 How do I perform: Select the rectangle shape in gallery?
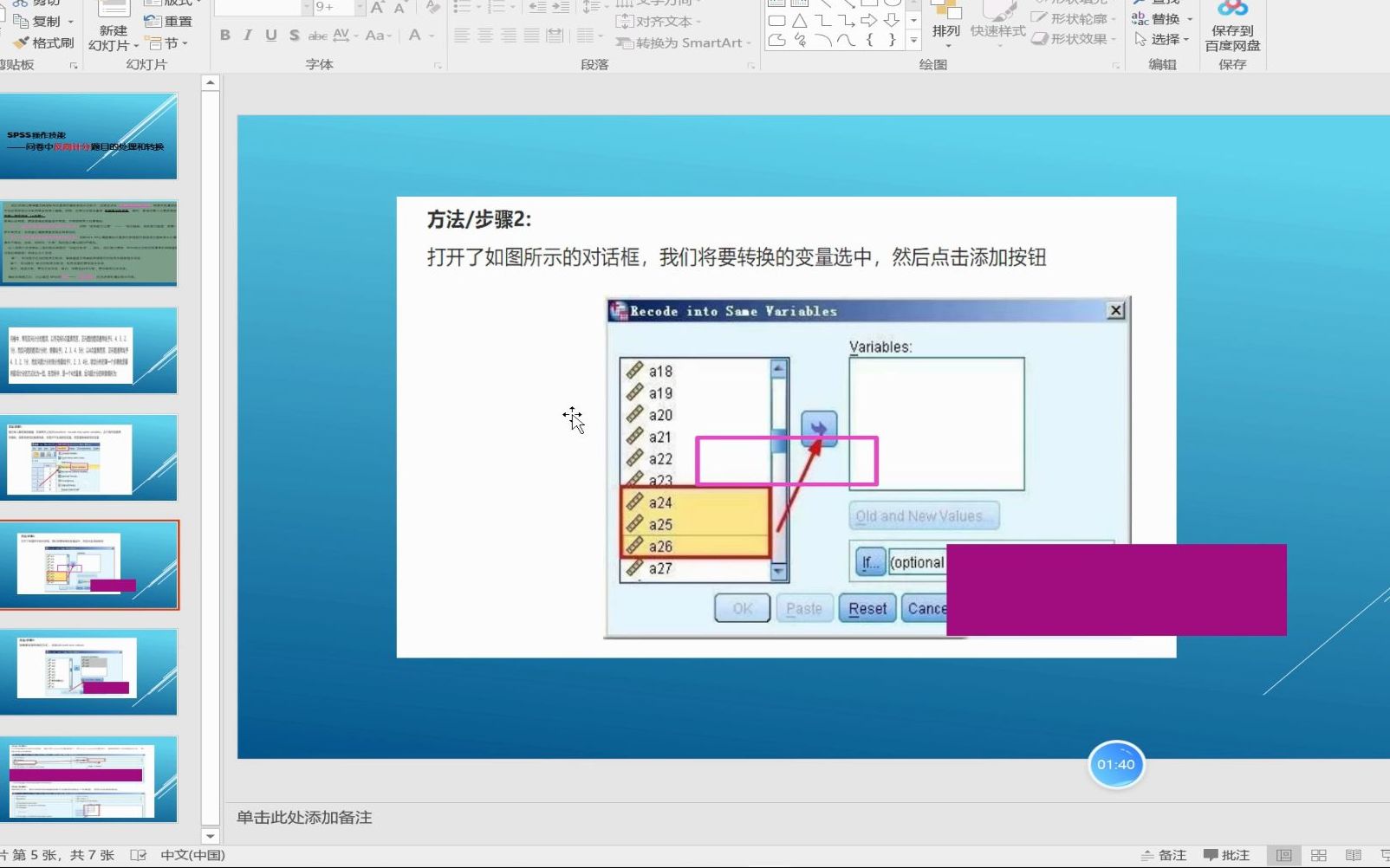point(777,20)
